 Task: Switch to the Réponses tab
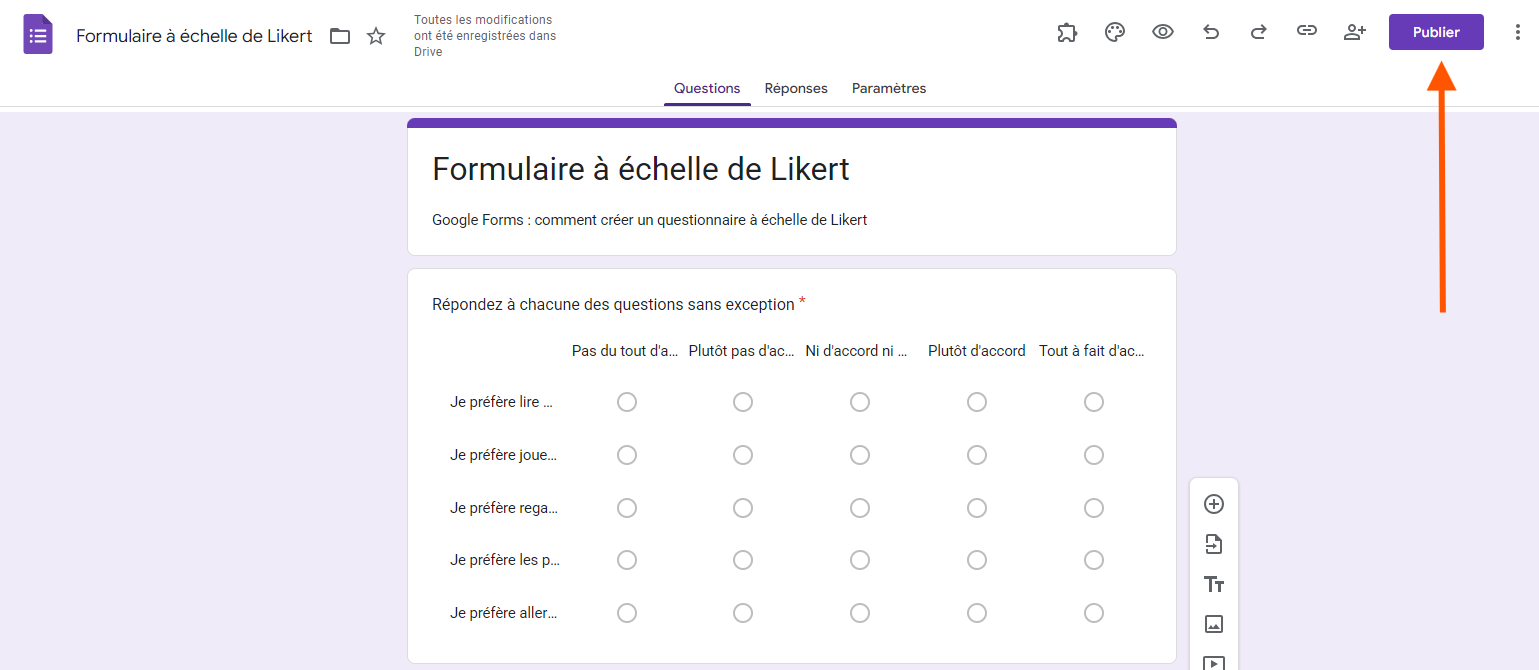[x=796, y=88]
